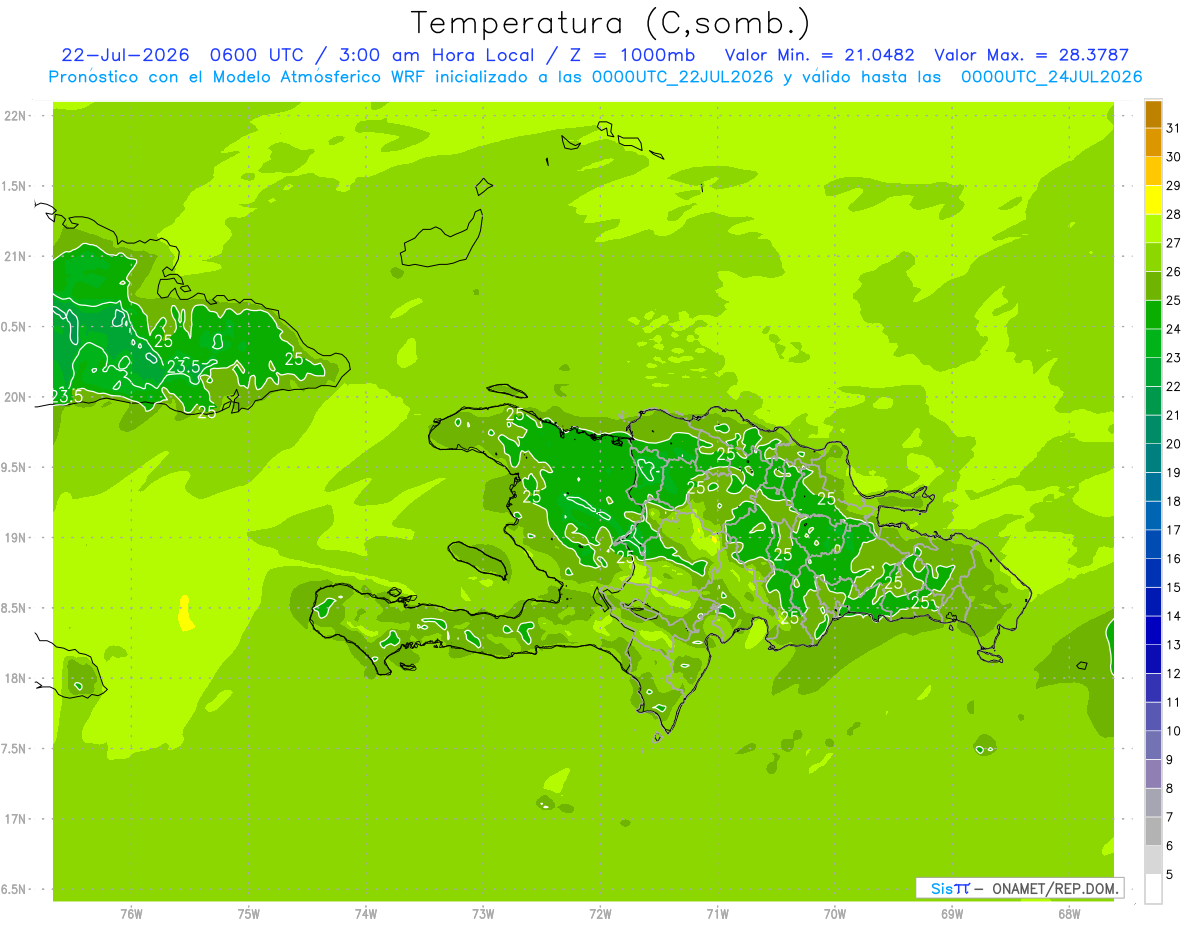Image resolution: width=1200 pixels, height=927 pixels.
Task: Click the '70W' longitude label
Action: tap(835, 914)
